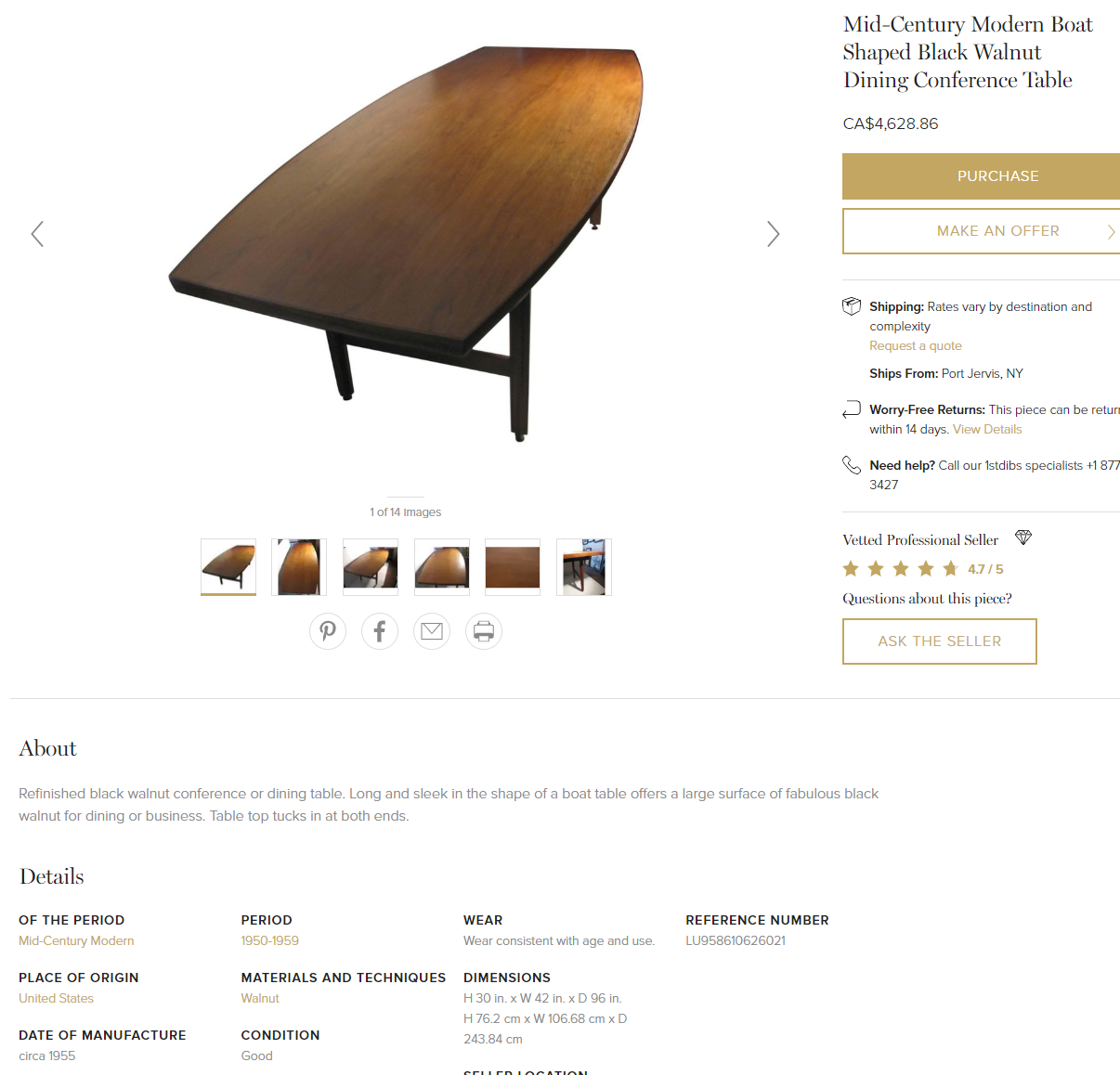This screenshot has height=1075, width=1120.
Task: Follow the 1950-1959 period link
Action: (270, 940)
